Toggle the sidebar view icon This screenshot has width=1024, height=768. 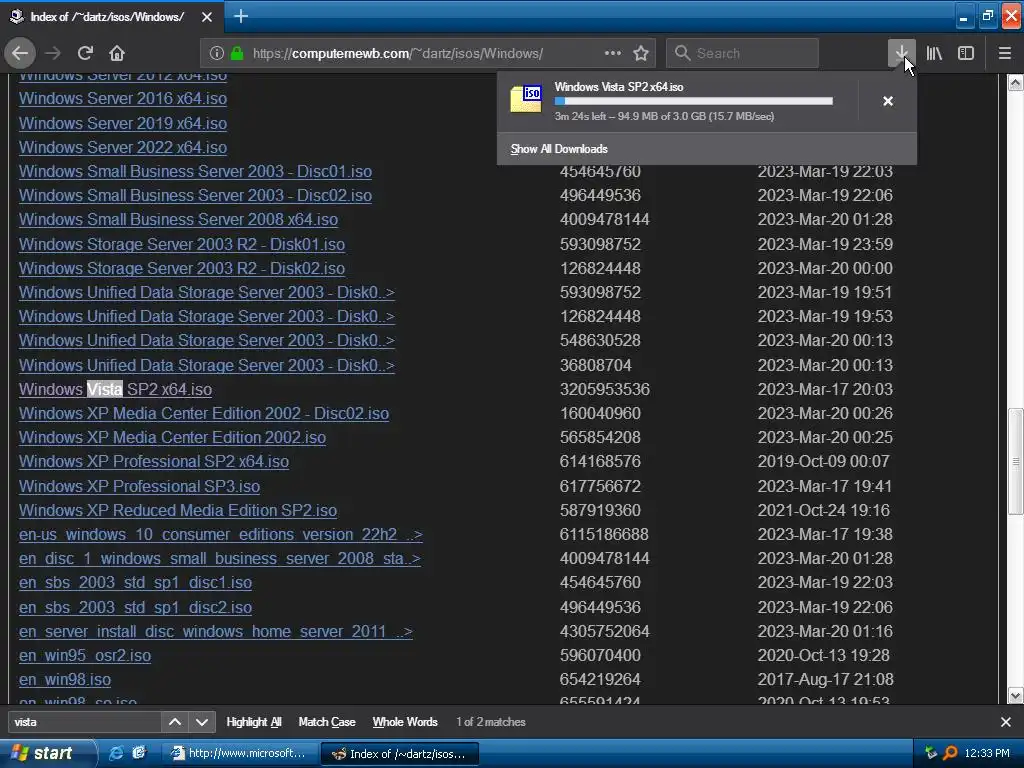click(x=966, y=53)
